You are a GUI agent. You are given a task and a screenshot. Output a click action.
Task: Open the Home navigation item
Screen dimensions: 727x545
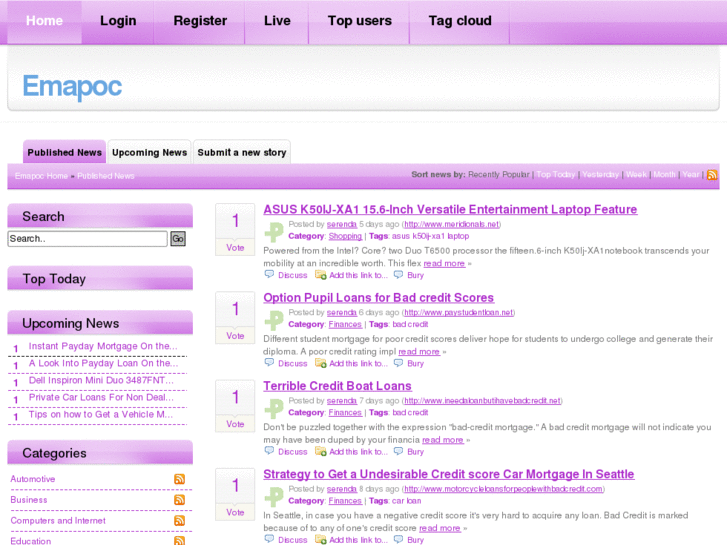[x=45, y=21]
